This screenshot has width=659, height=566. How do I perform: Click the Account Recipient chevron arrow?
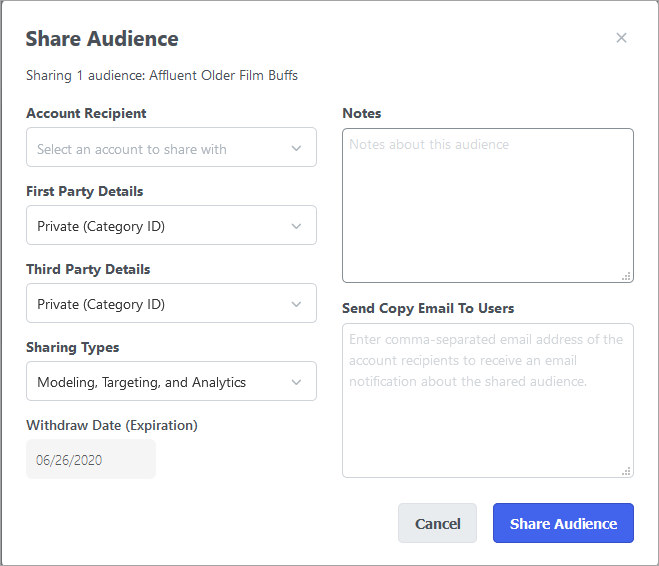tap(296, 149)
